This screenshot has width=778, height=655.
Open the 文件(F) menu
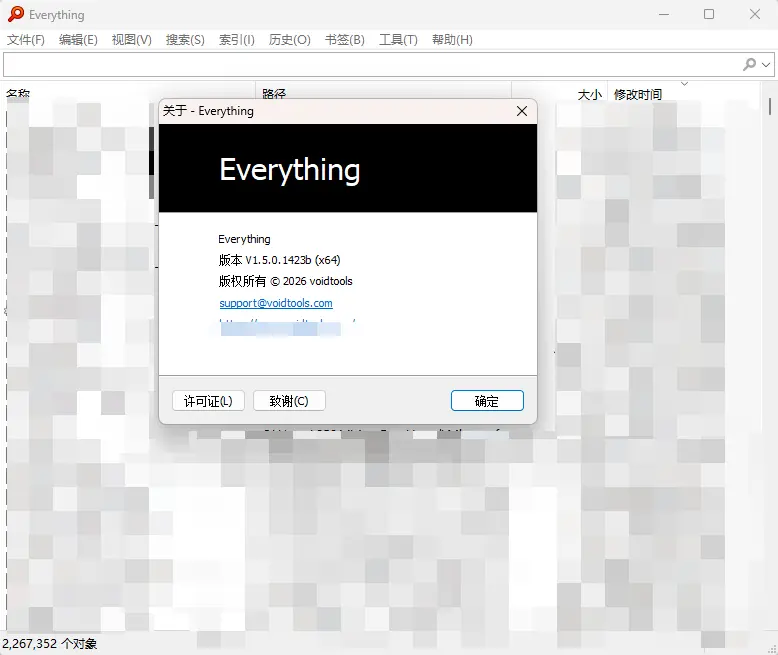(x=26, y=40)
